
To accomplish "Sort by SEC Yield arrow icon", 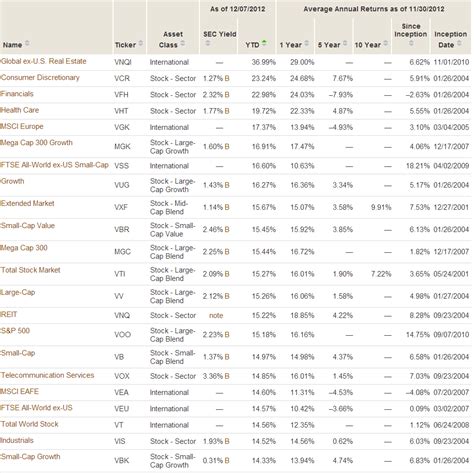I will [208, 43].
